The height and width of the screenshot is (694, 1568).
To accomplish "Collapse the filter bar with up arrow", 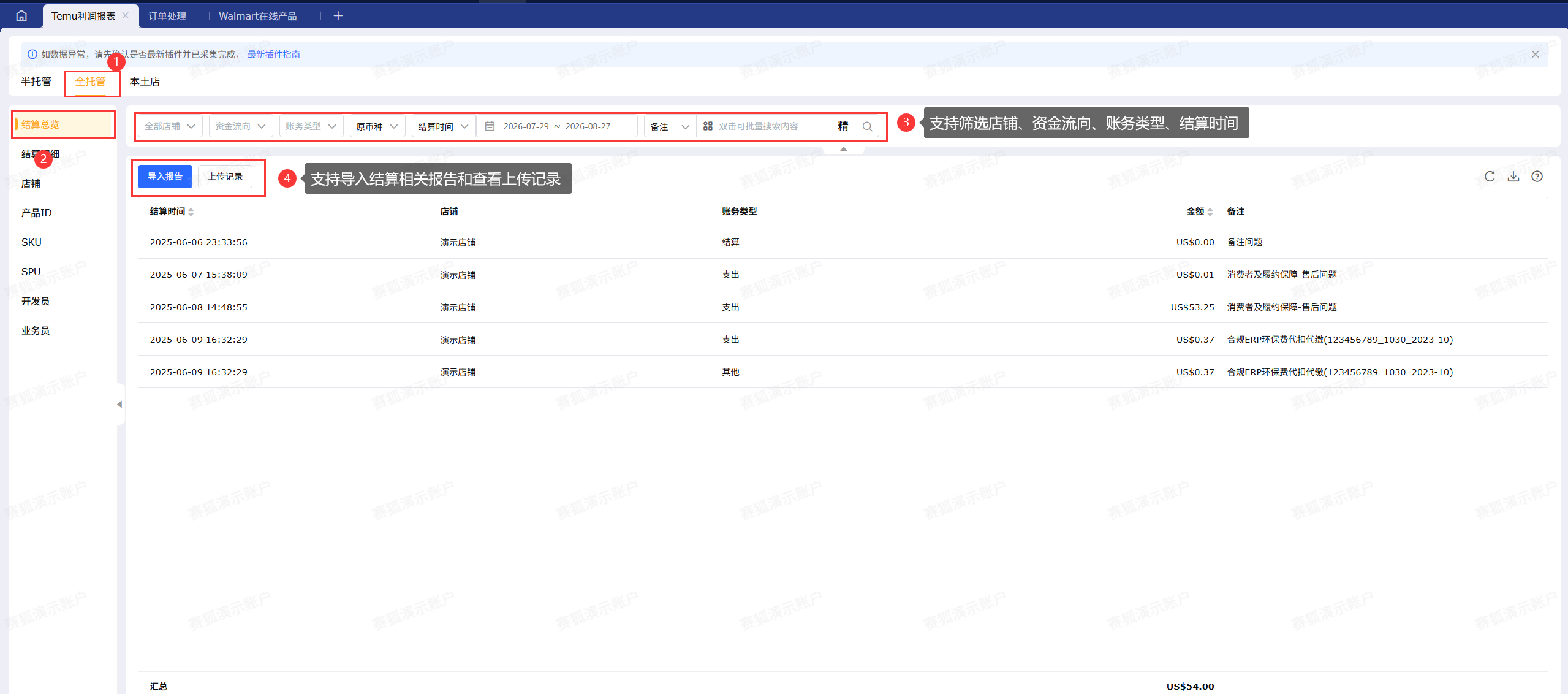I will point(843,149).
